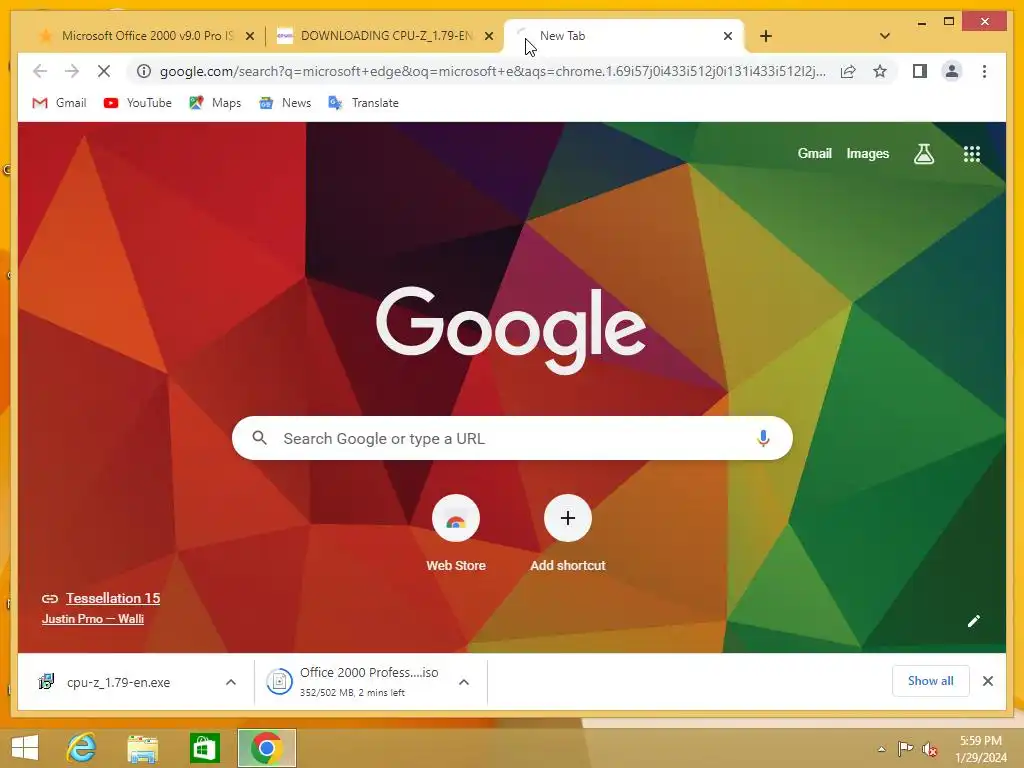The height and width of the screenshot is (768, 1024).
Task: Open Action Center flag icon
Action: pos(904,749)
